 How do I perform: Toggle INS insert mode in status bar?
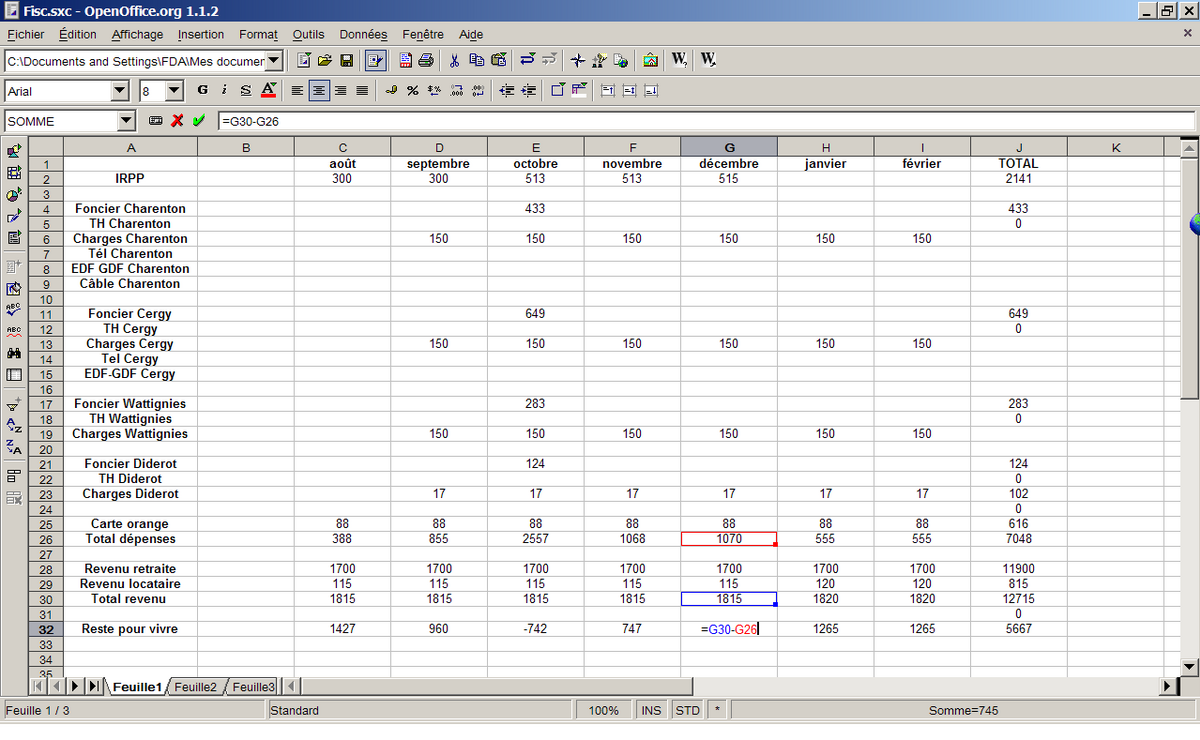(x=651, y=711)
